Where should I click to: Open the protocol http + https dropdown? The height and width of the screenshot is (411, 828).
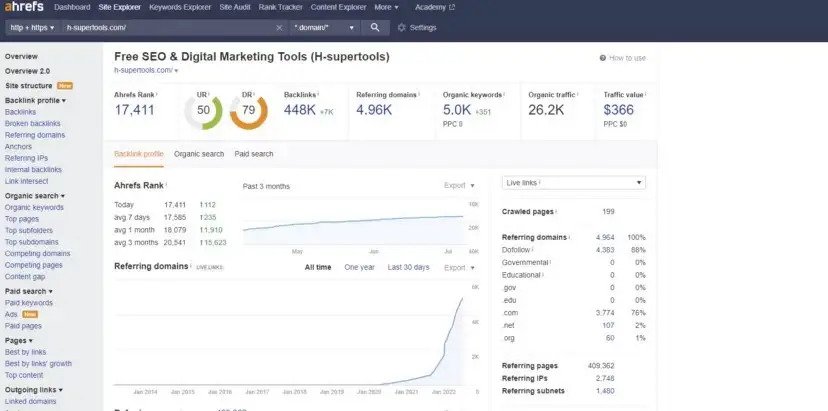33,27
